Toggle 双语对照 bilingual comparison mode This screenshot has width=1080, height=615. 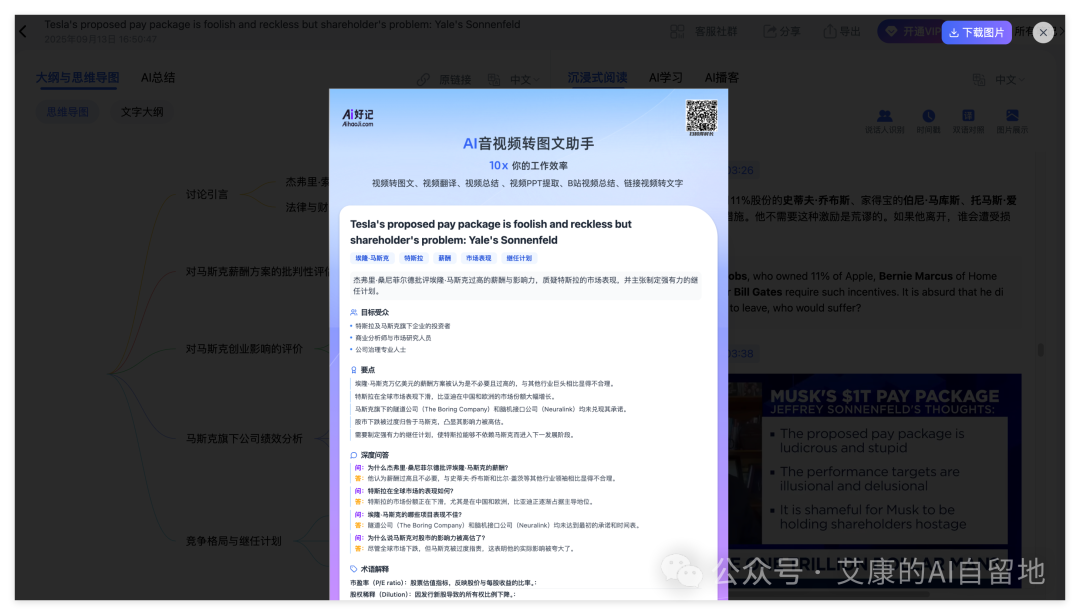pos(968,115)
